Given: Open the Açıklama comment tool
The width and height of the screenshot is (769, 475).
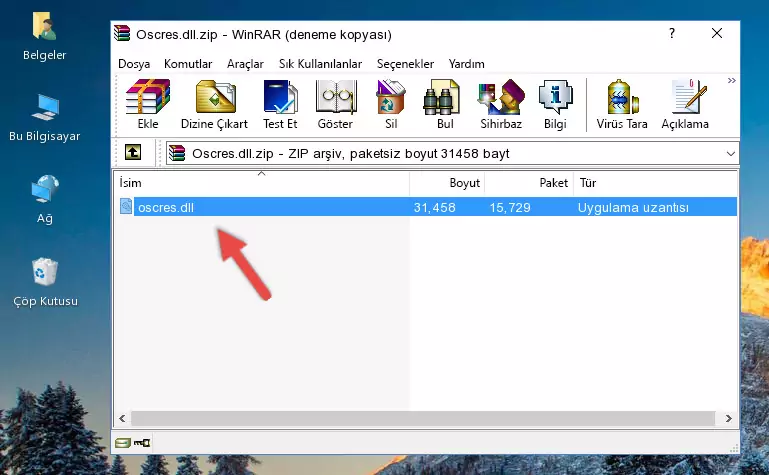Looking at the screenshot, I should 685,104.
